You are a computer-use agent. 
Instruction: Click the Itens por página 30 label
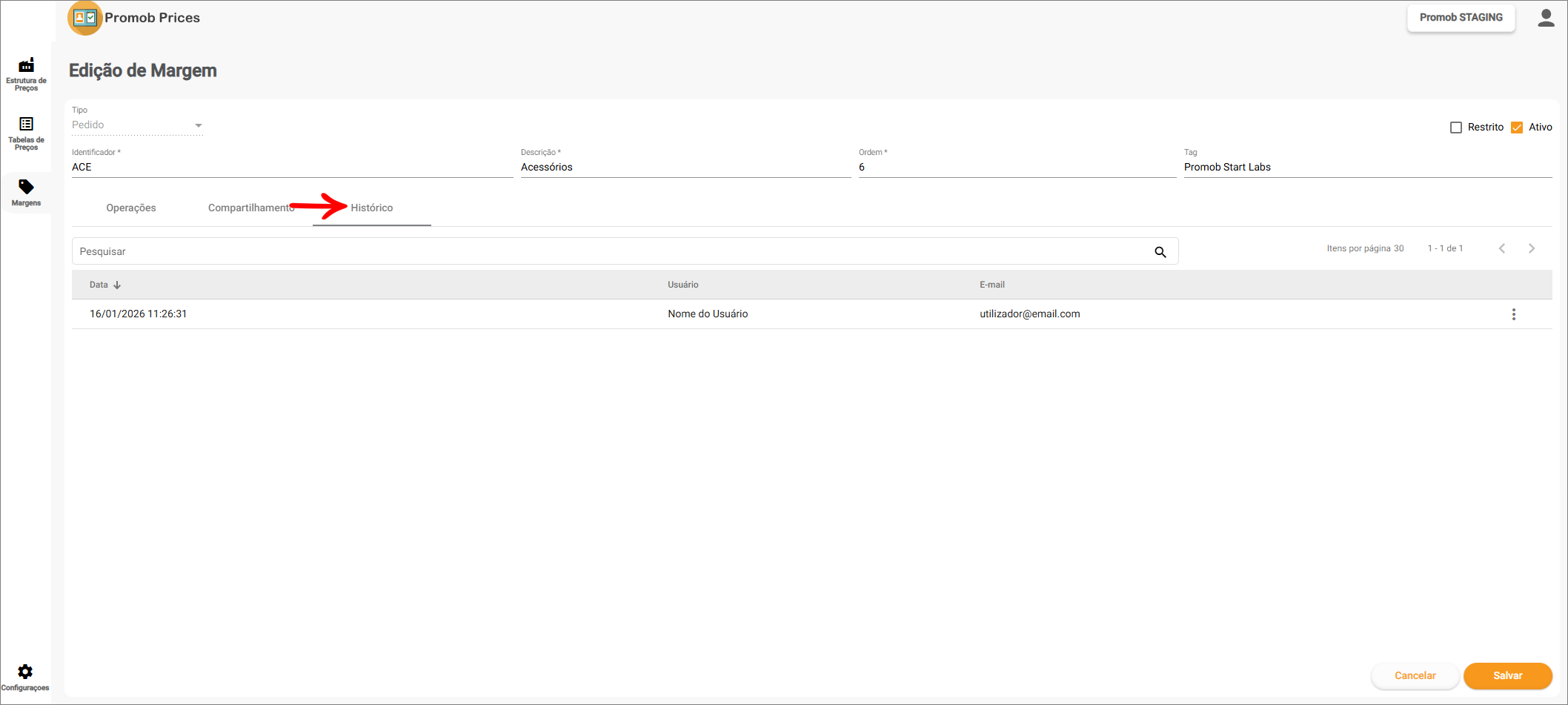click(1365, 248)
